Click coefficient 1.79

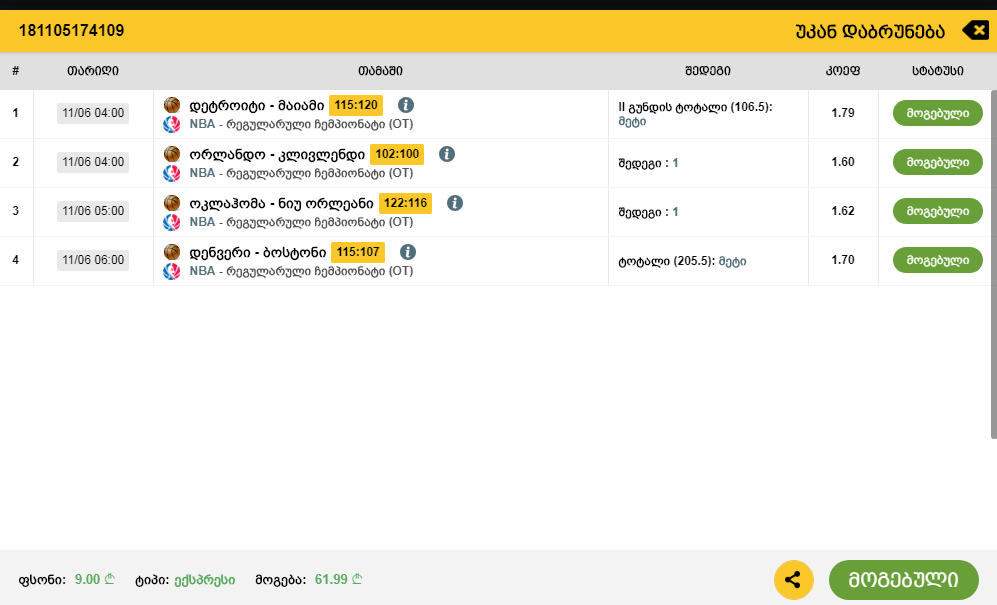click(x=843, y=113)
